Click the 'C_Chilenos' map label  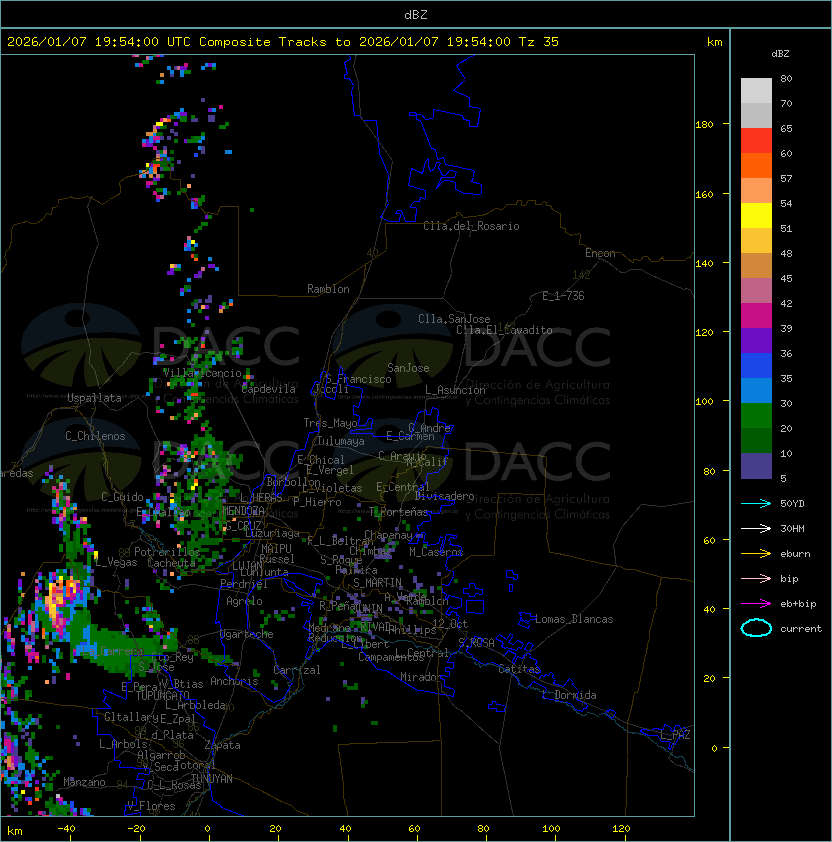[95, 436]
